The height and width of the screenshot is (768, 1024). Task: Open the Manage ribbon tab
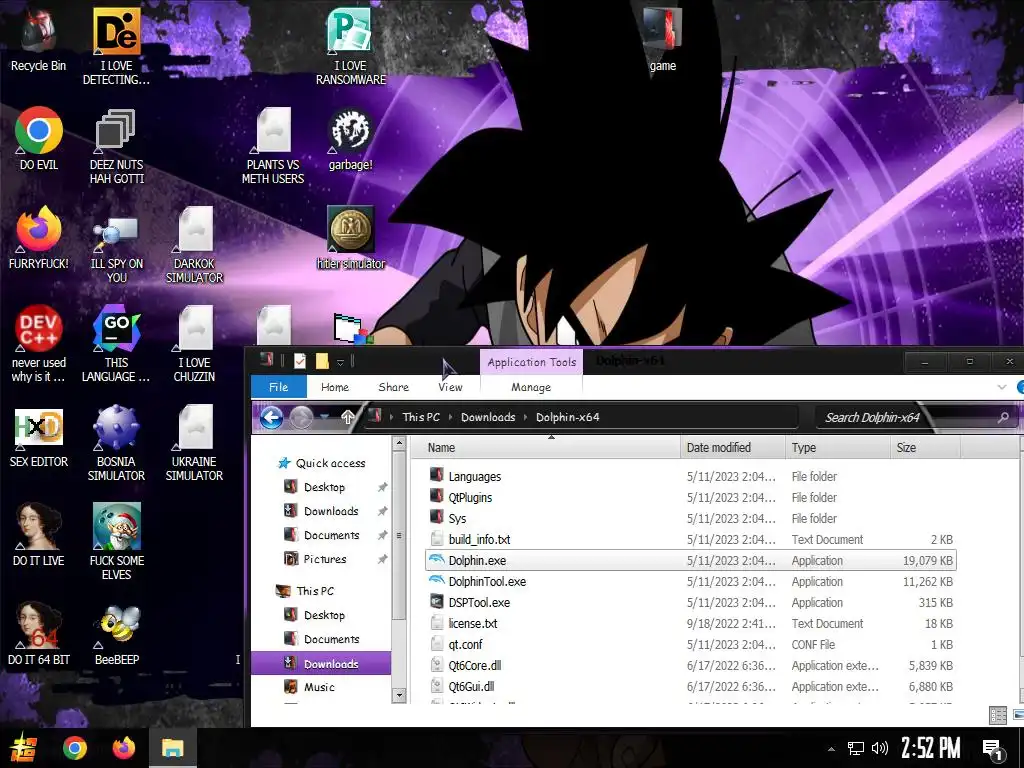pos(531,387)
